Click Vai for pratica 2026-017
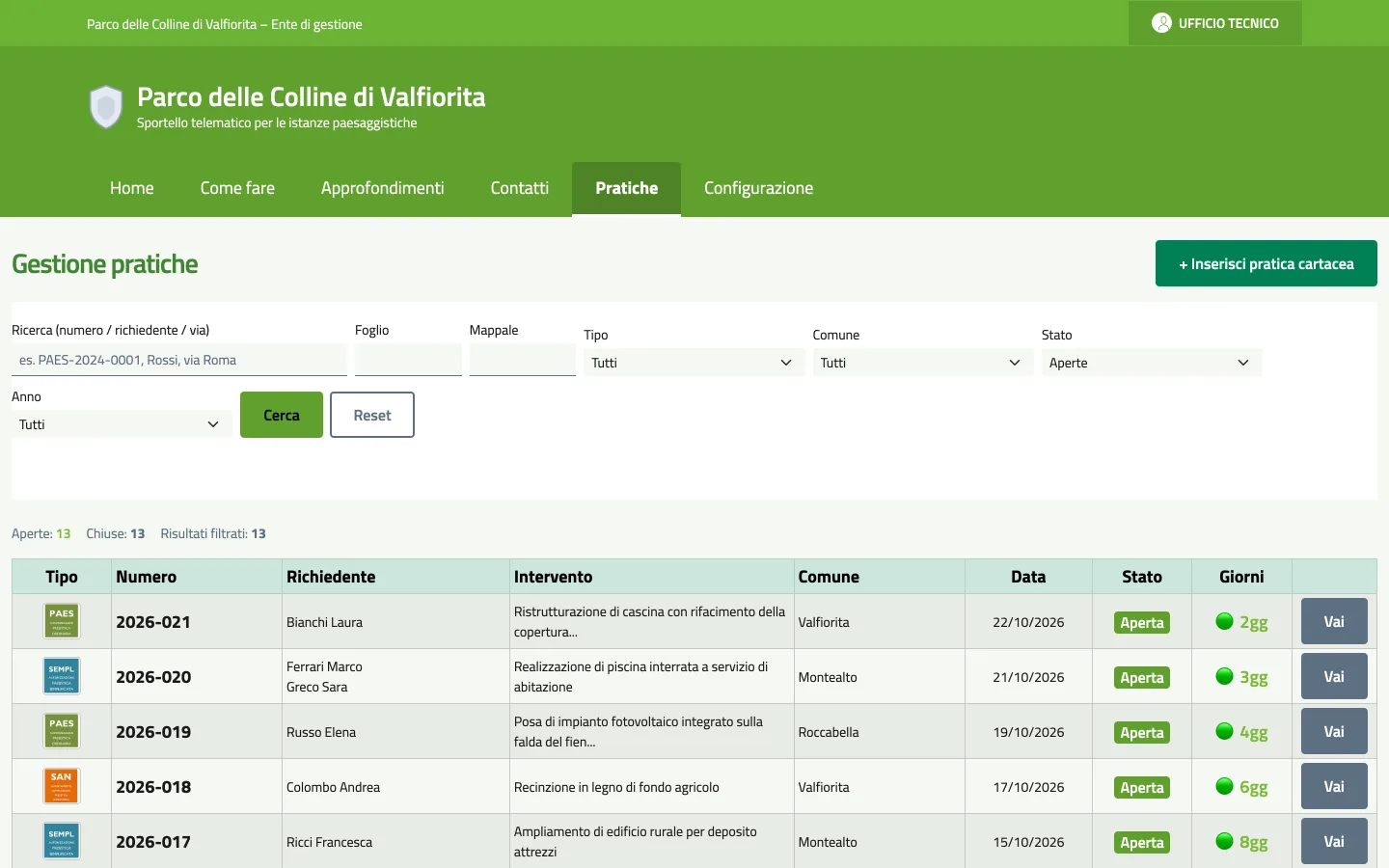The height and width of the screenshot is (868, 1389). point(1334,841)
